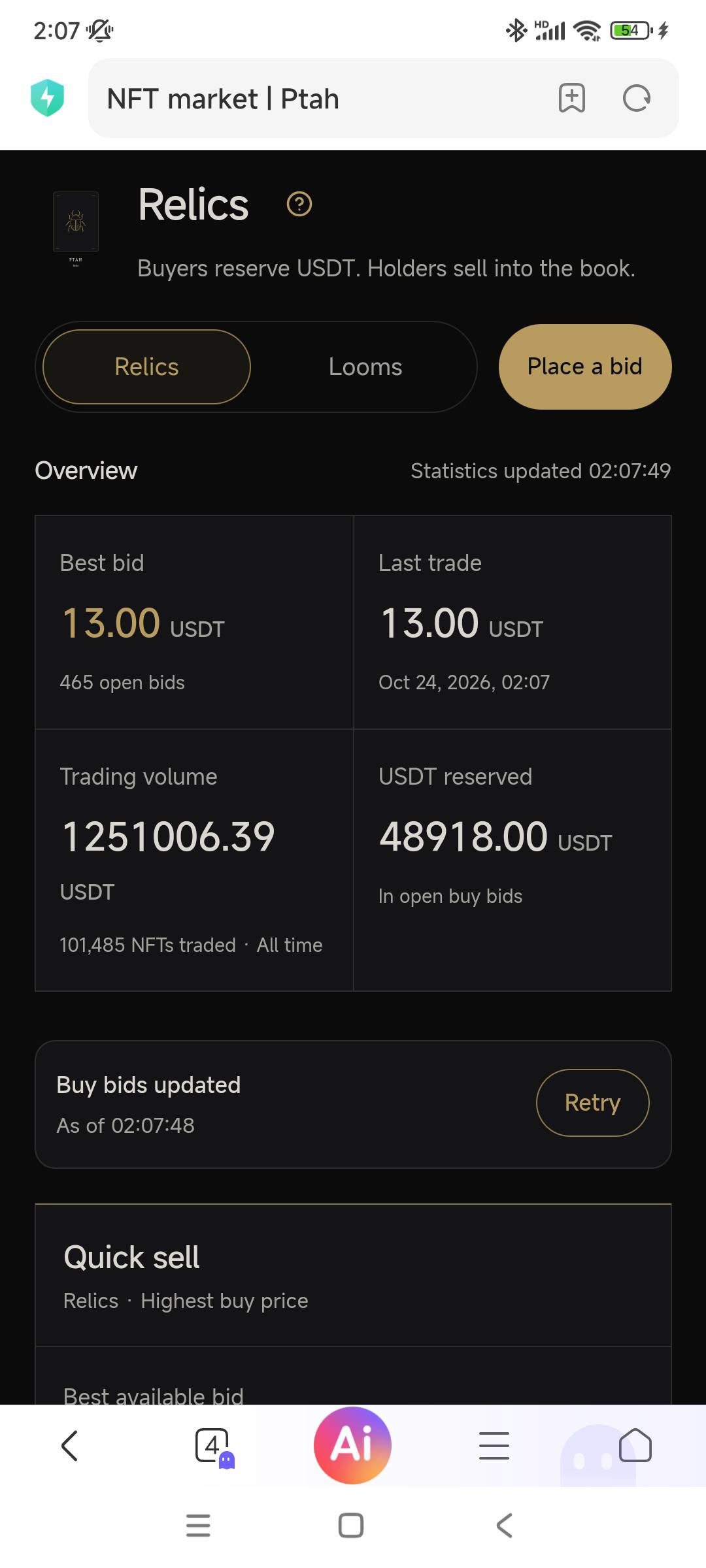Open the tab switcher showing 4 tabs
Image resolution: width=706 pixels, height=1568 pixels.
click(214, 1446)
